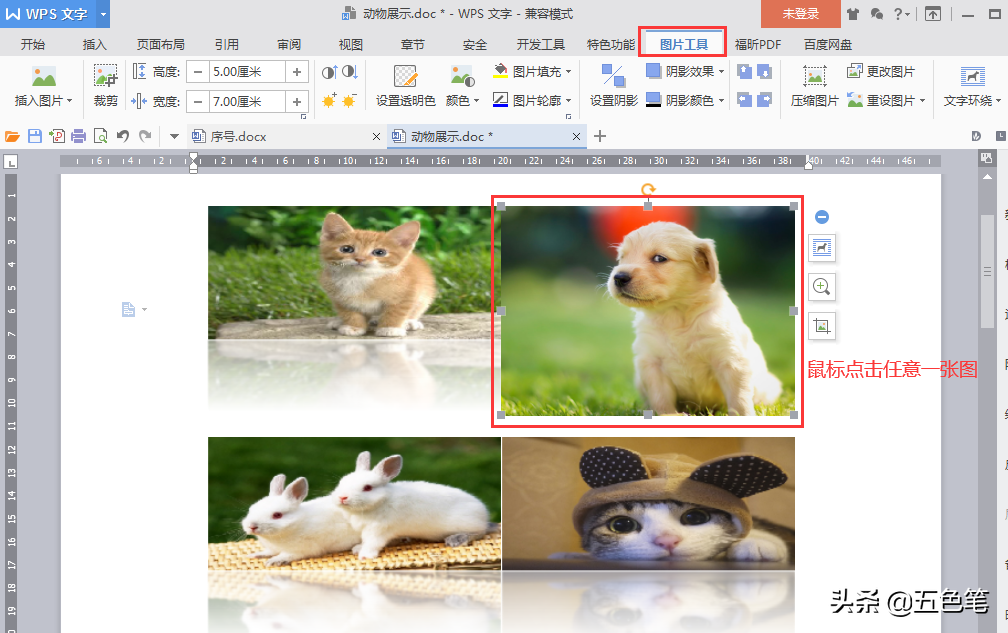This screenshot has height=633, width=1008.
Task: Switch to the 序号.docx document tab
Action: point(238,136)
